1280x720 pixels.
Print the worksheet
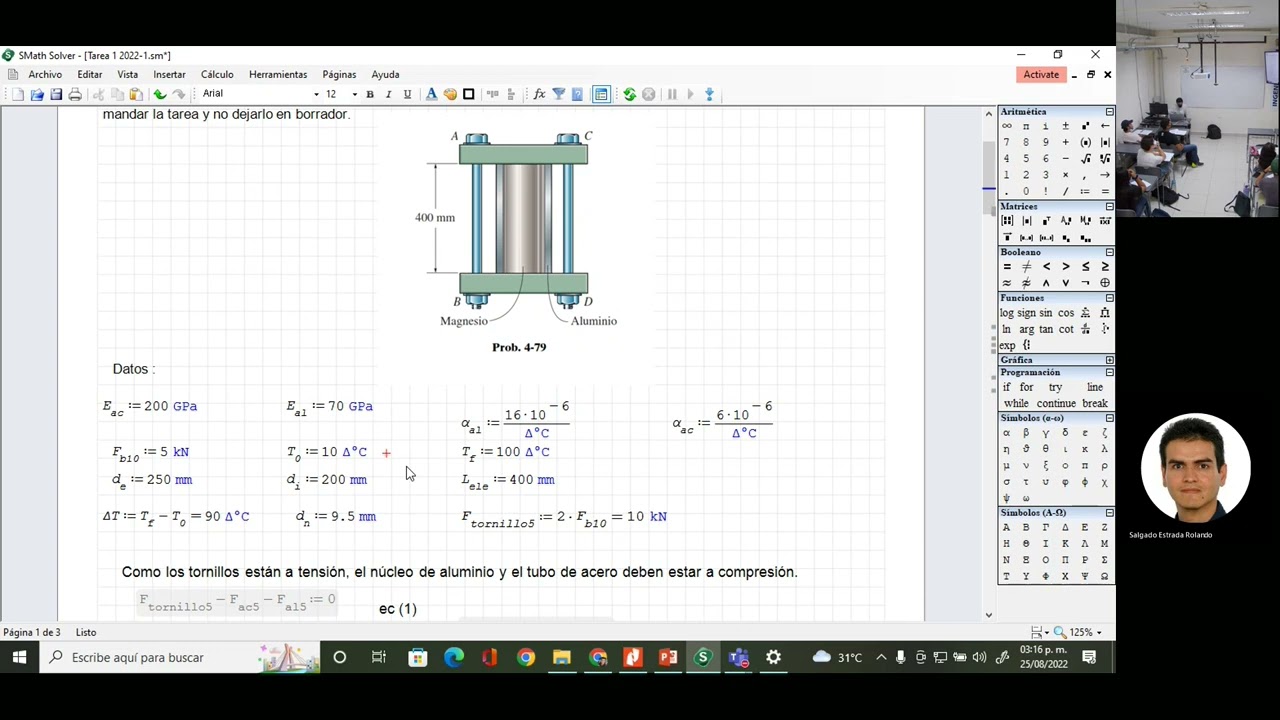[x=75, y=94]
